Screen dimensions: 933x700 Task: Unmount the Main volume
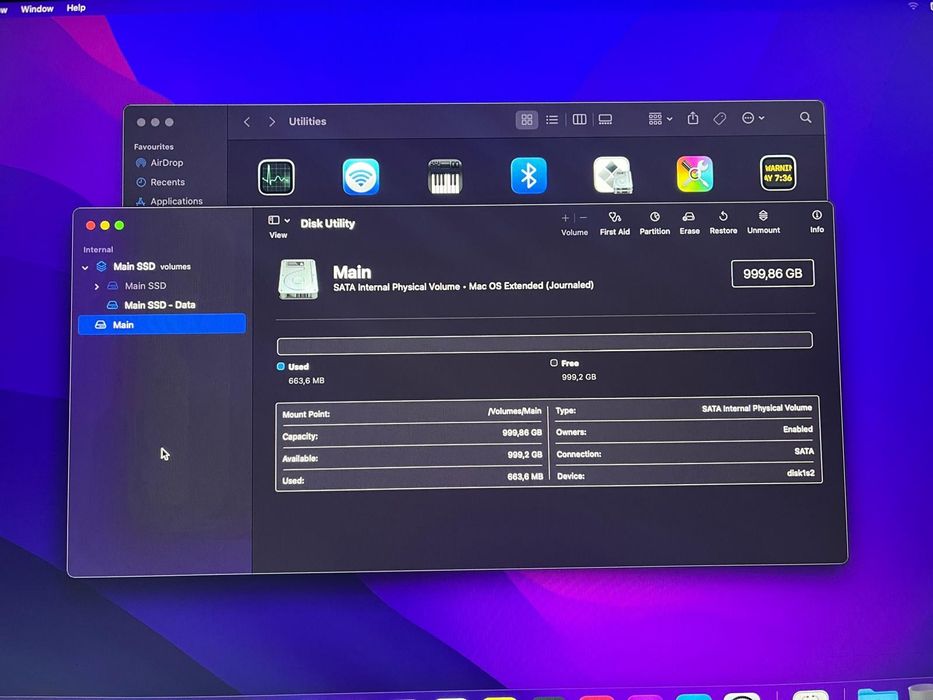[763, 221]
